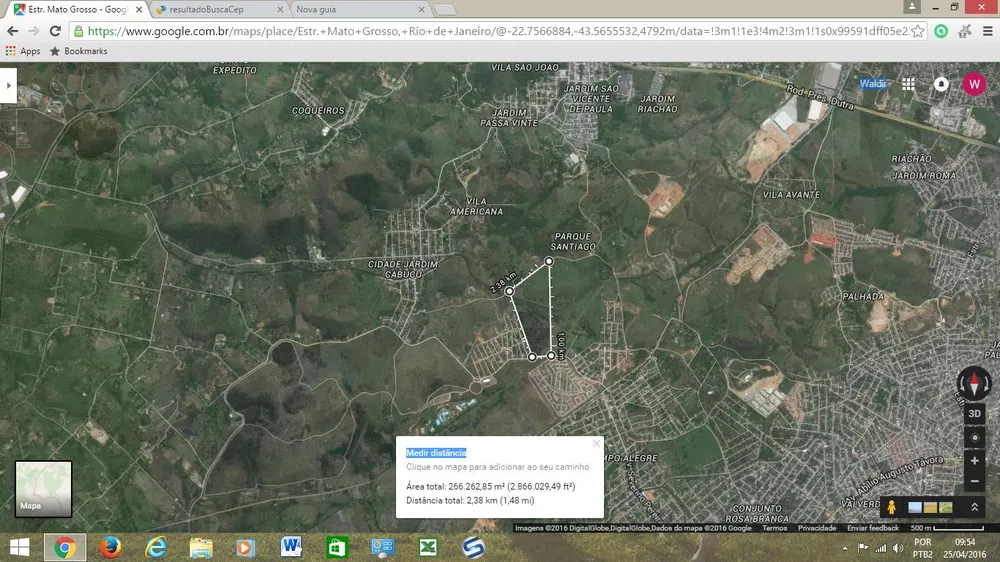Show hidden tray icons arrow
1000x562 pixels.
point(845,548)
